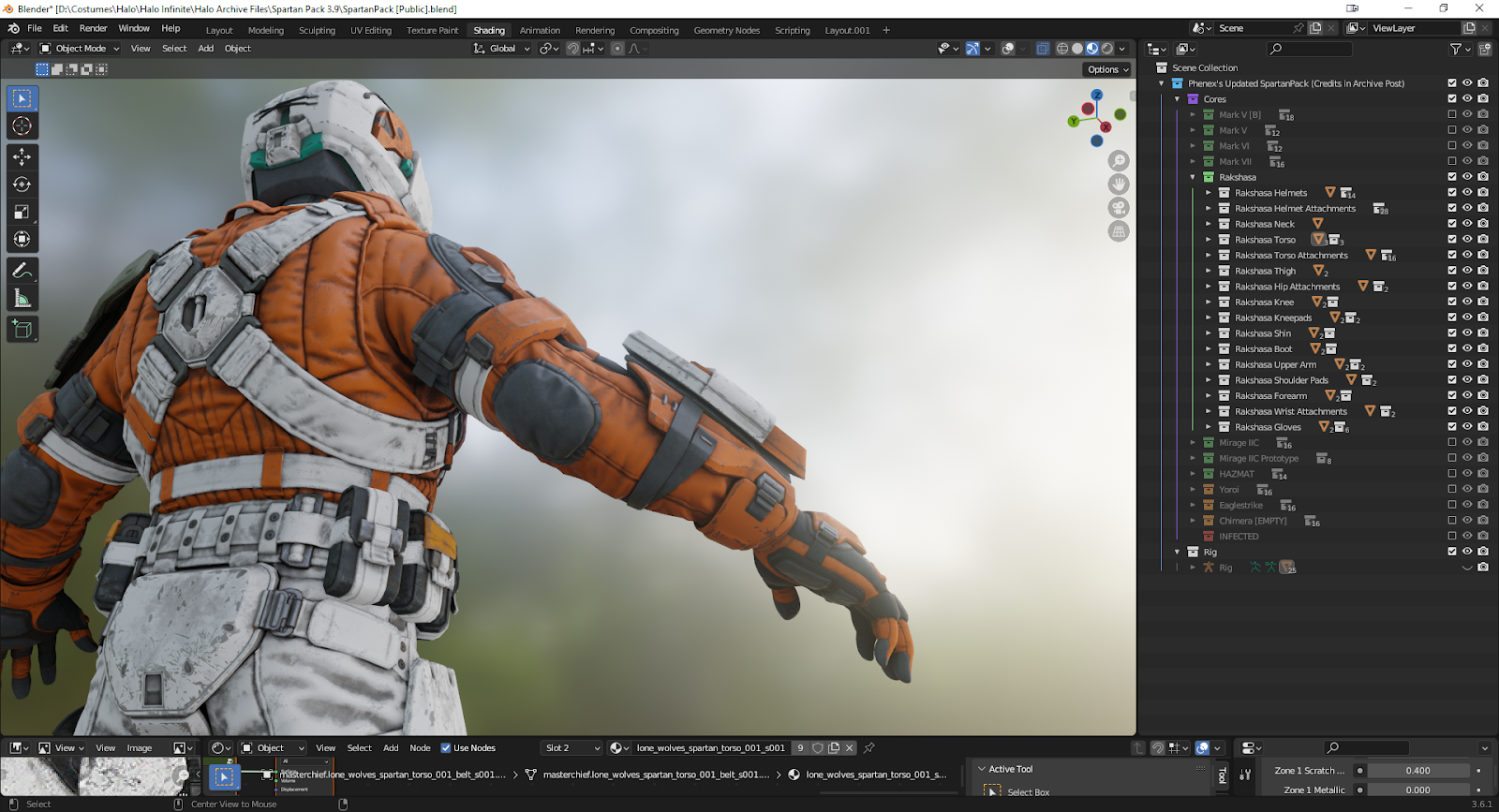Expand the Rakshasa Forearm collection

(1209, 396)
